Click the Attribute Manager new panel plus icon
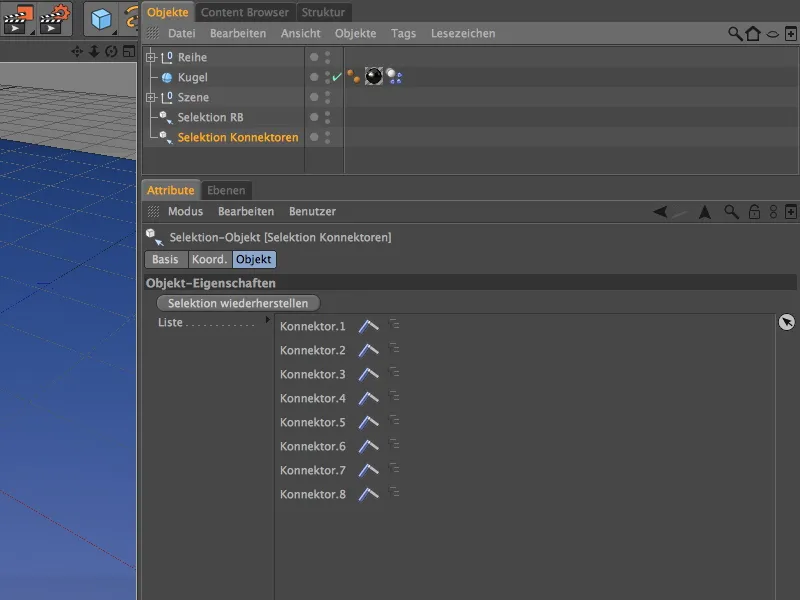 coord(791,212)
